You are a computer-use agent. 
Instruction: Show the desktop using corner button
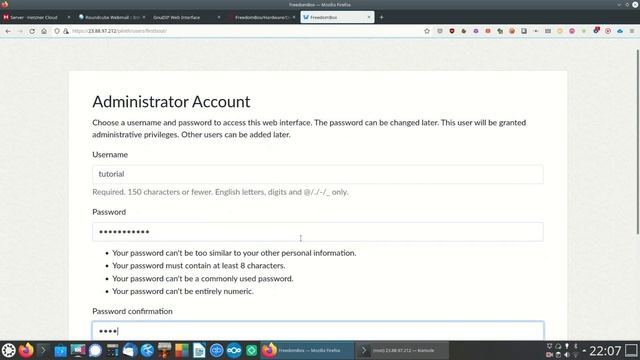[x=631, y=351]
